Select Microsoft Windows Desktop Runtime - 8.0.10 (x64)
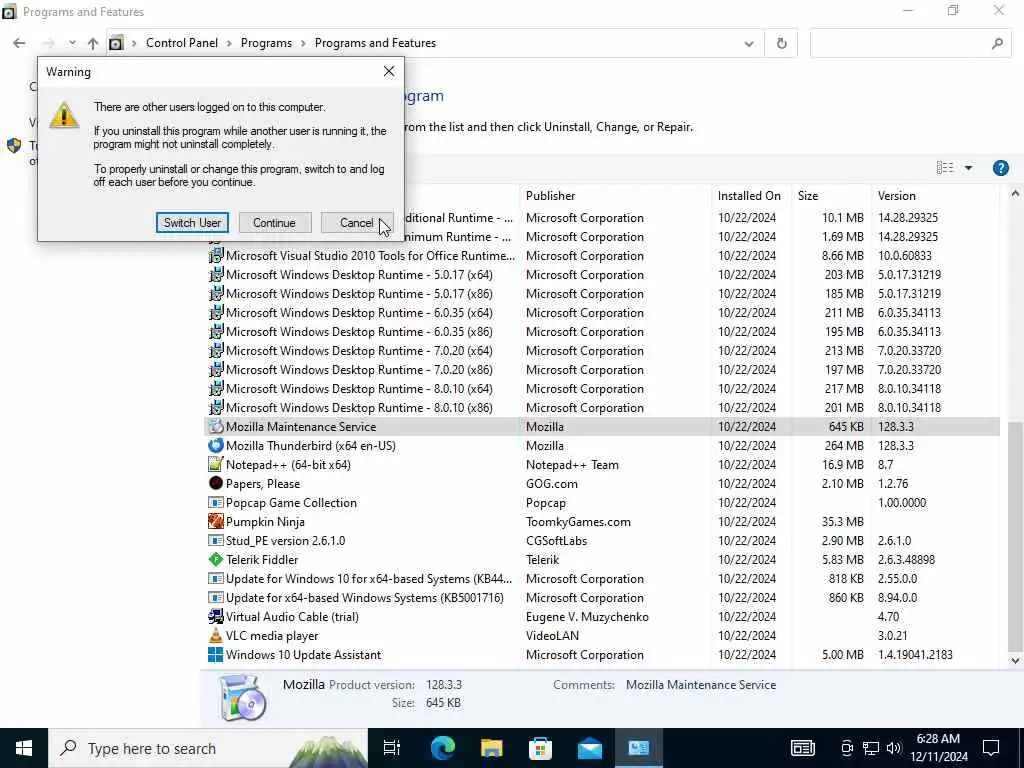Image resolution: width=1024 pixels, height=768 pixels. click(x=359, y=389)
